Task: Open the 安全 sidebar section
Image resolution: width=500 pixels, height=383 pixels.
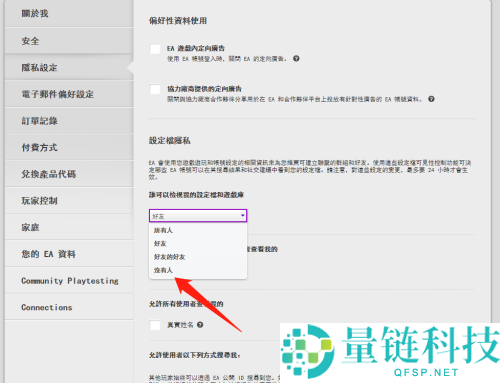Action: tap(69, 41)
